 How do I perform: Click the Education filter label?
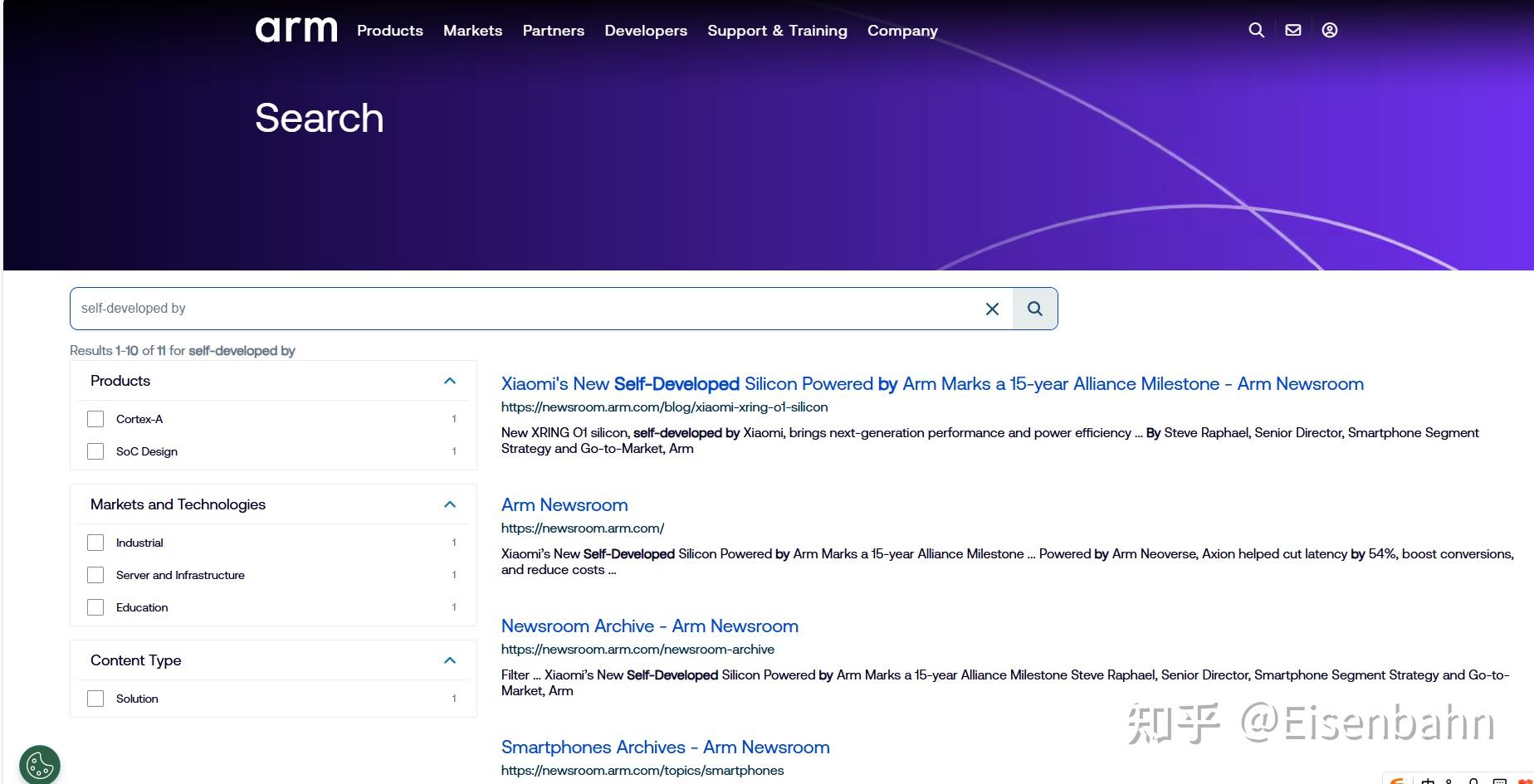(142, 607)
